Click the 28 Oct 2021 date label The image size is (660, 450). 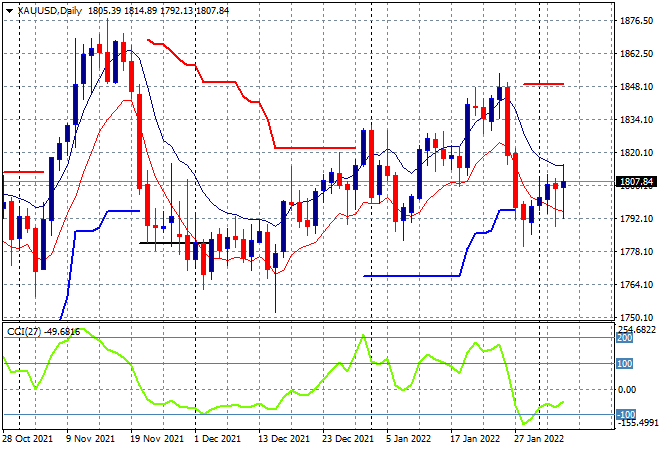pyautogui.click(x=28, y=439)
